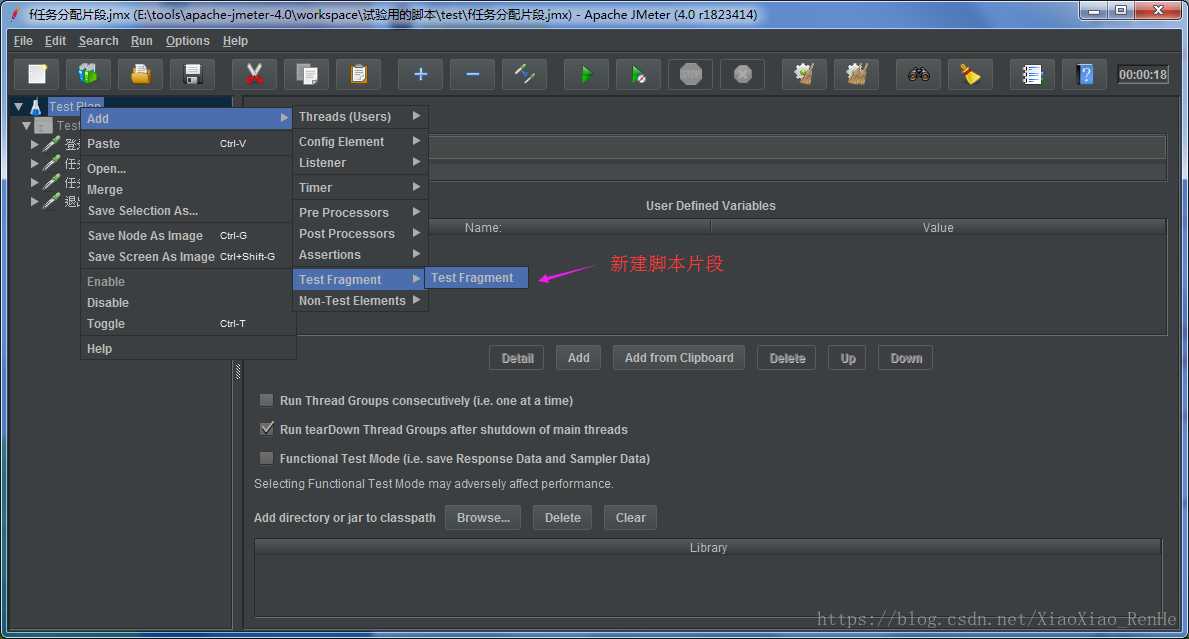
Task: Click the Down button
Action: 906,358
